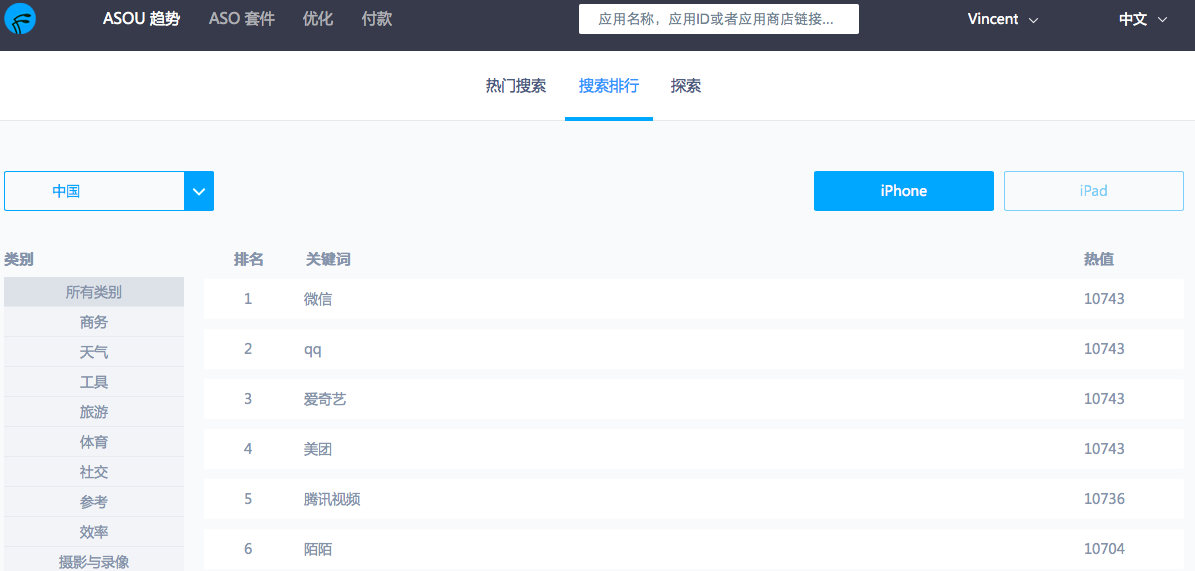
Task: Open the 微信 keyword row
Action: click(694, 299)
